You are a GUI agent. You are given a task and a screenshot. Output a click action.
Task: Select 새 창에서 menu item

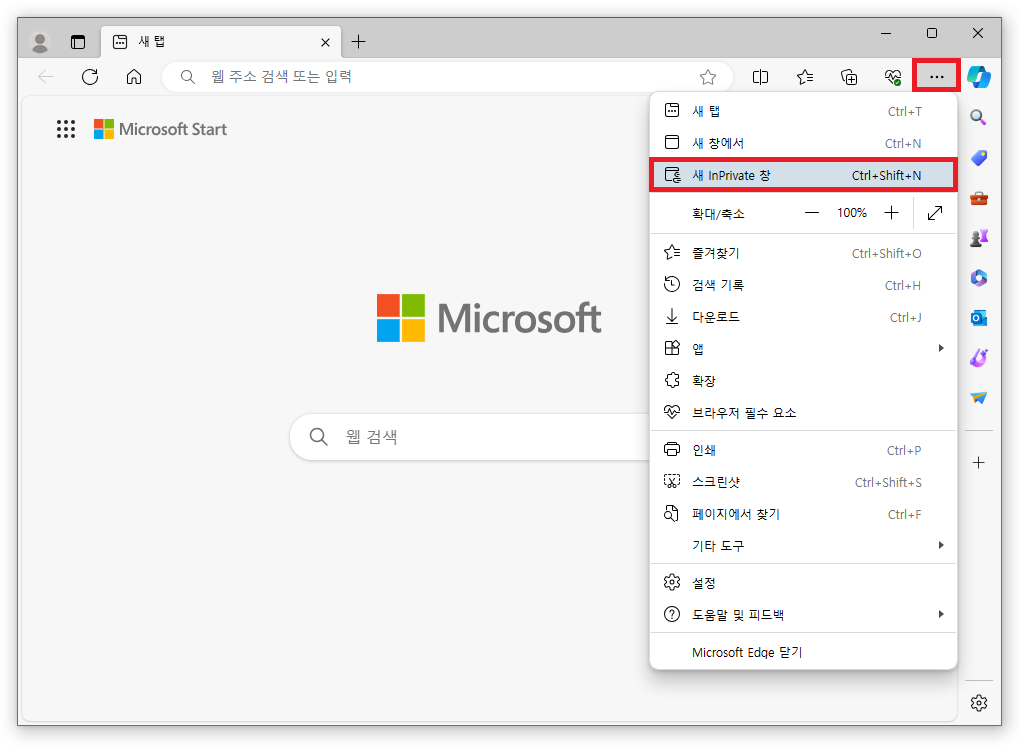(x=803, y=143)
